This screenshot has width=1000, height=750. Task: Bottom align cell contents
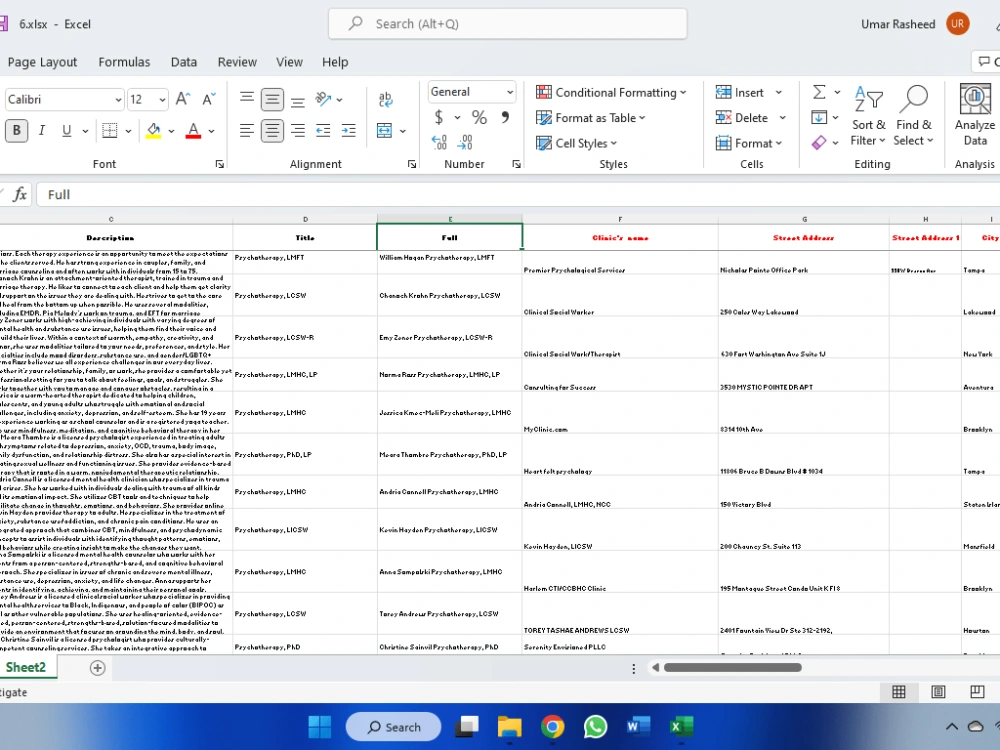(297, 99)
